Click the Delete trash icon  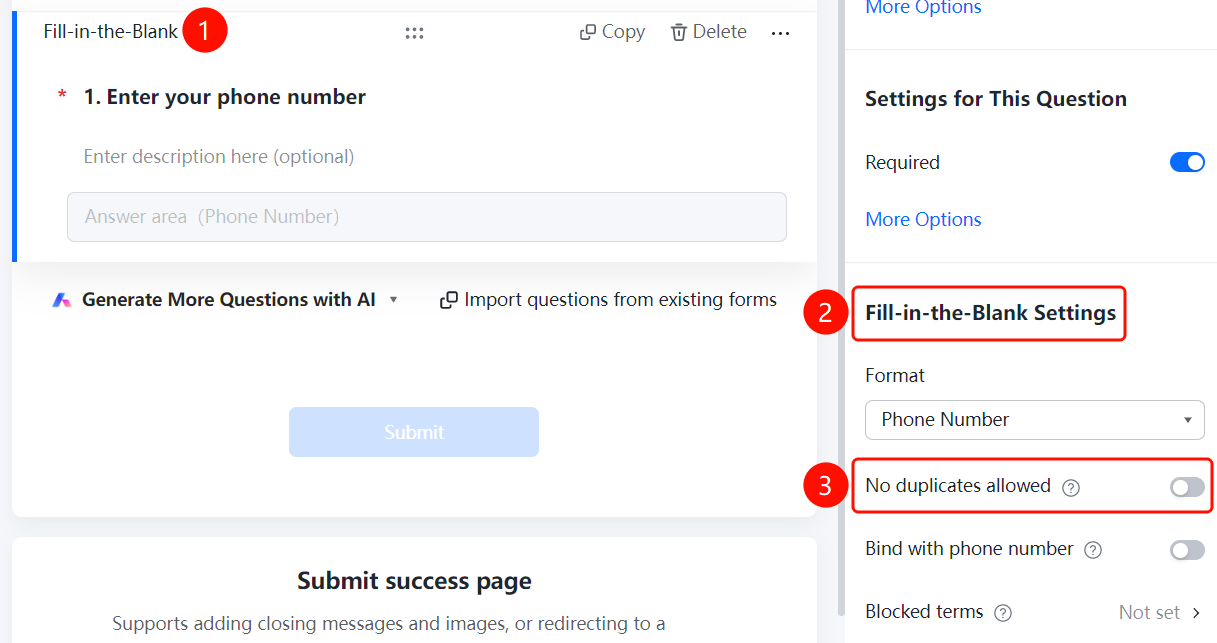click(679, 32)
